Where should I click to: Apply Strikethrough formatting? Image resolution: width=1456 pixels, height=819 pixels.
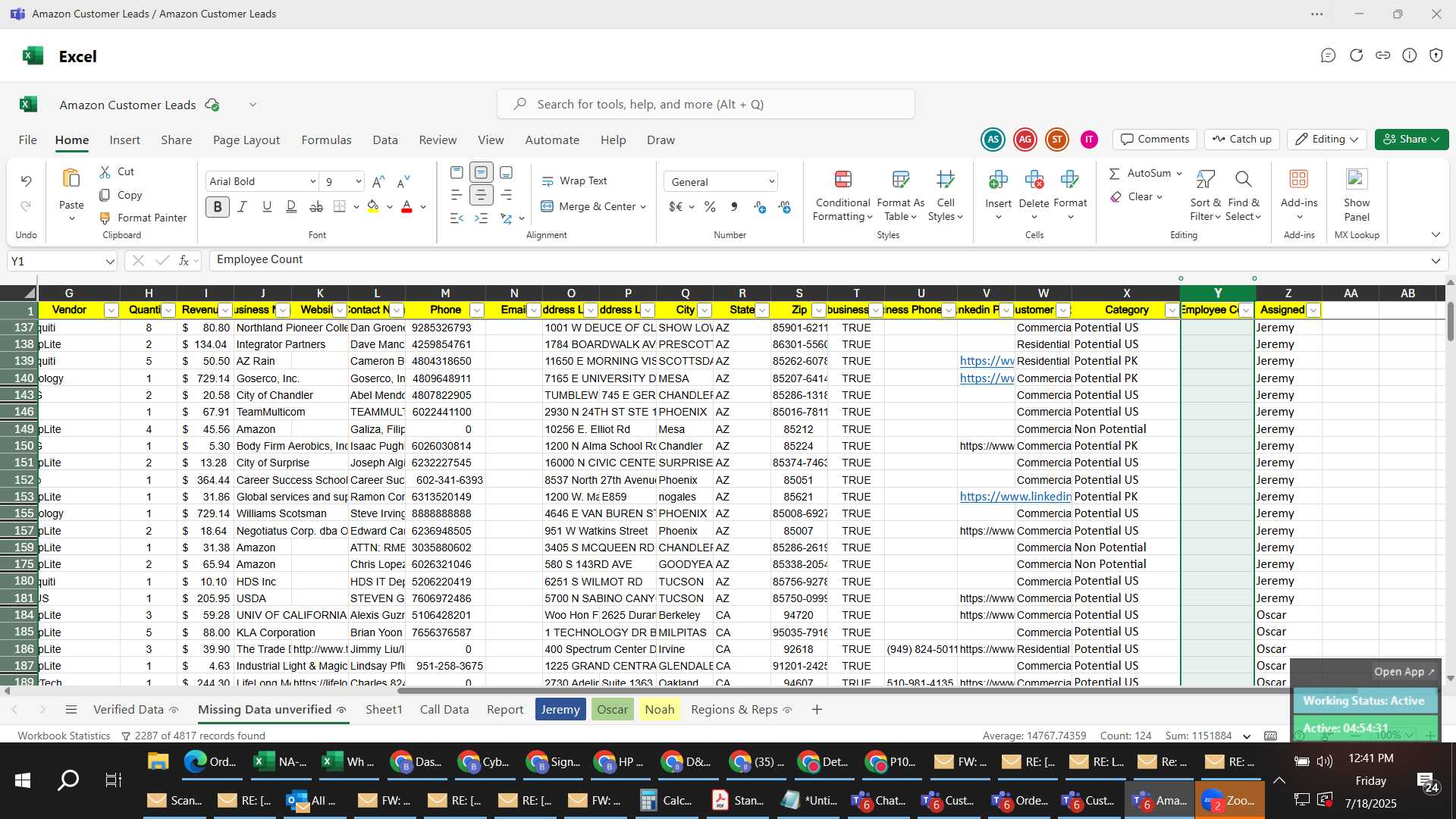click(316, 206)
